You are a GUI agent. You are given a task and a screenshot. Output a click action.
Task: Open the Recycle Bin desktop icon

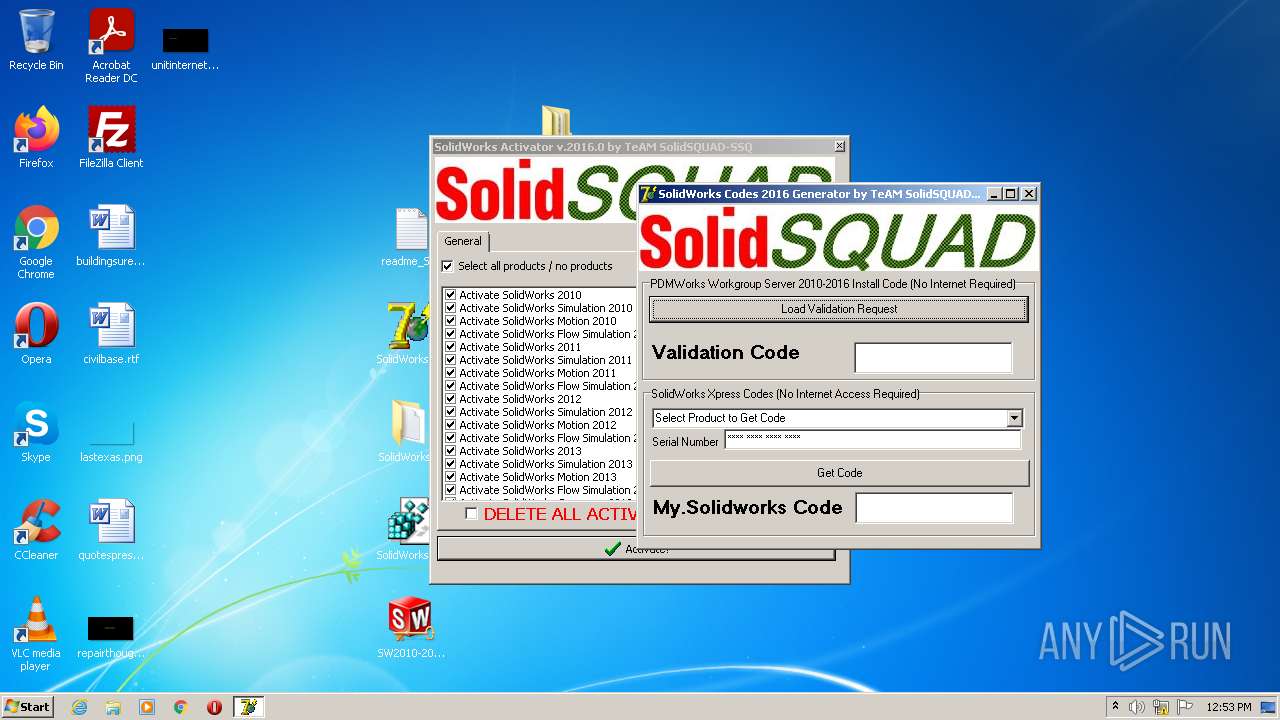(x=36, y=40)
